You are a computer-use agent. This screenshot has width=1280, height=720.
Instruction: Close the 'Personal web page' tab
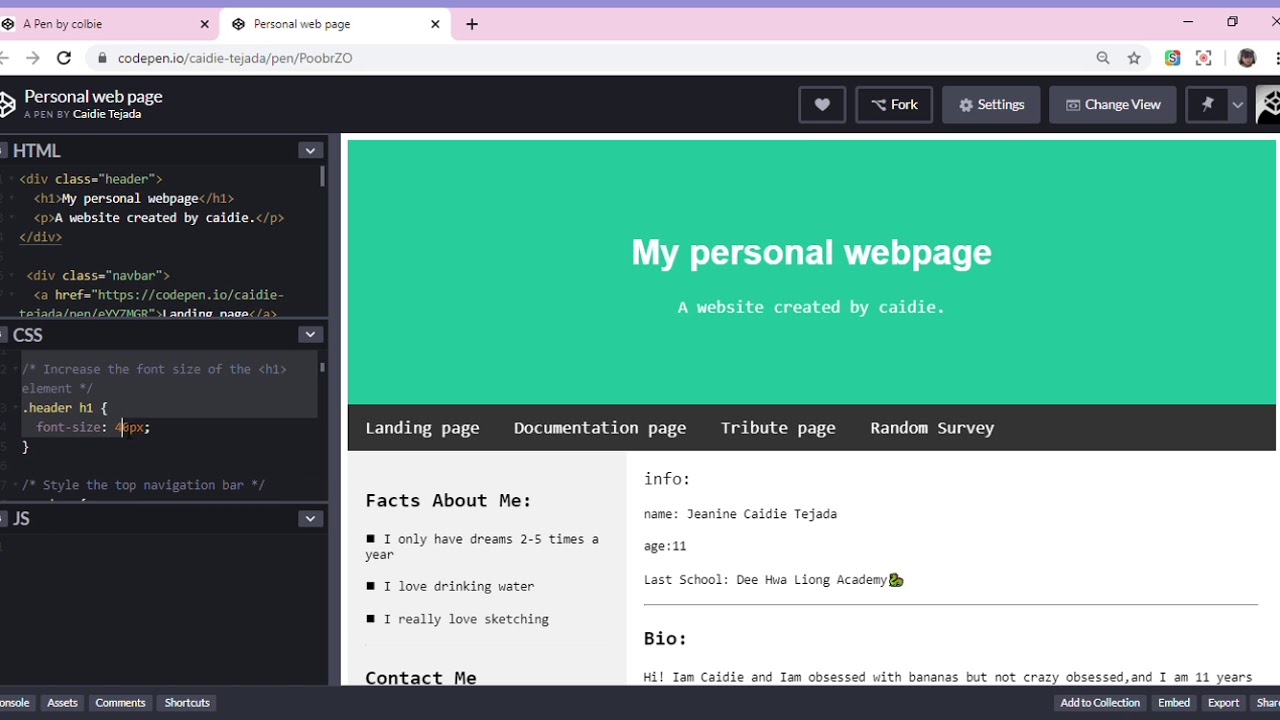(435, 24)
